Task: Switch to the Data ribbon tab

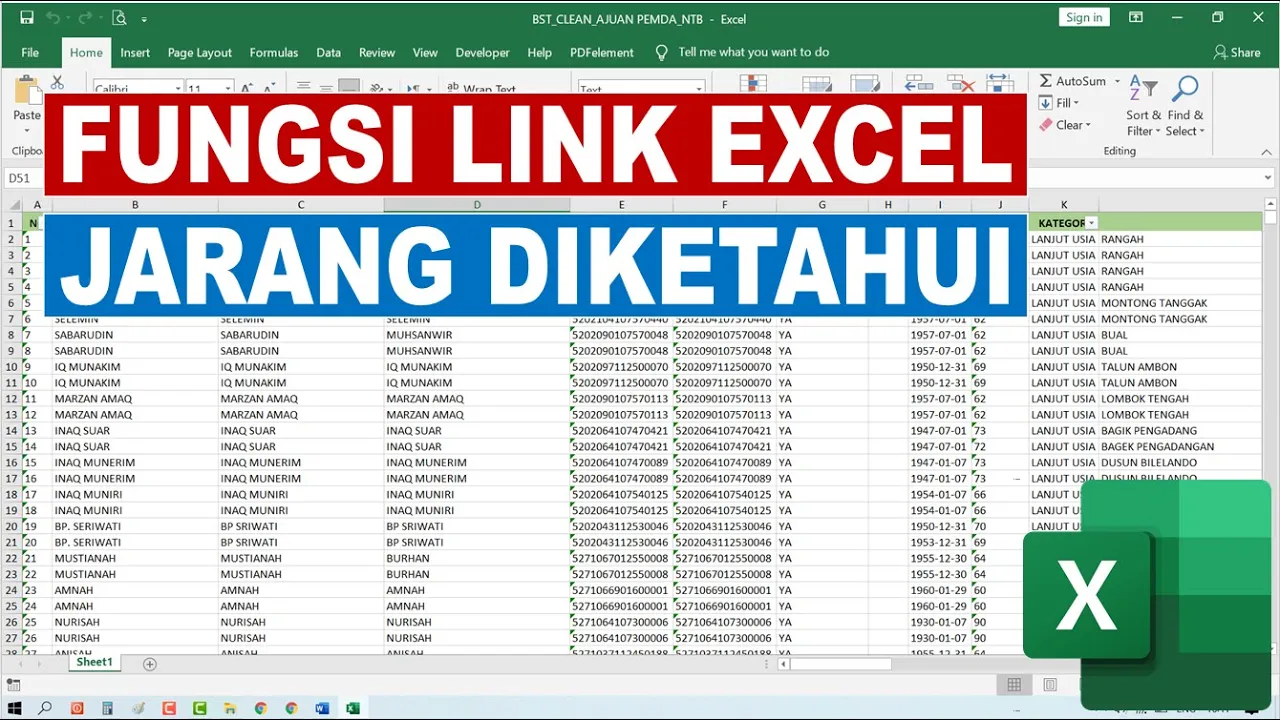Action: (329, 52)
